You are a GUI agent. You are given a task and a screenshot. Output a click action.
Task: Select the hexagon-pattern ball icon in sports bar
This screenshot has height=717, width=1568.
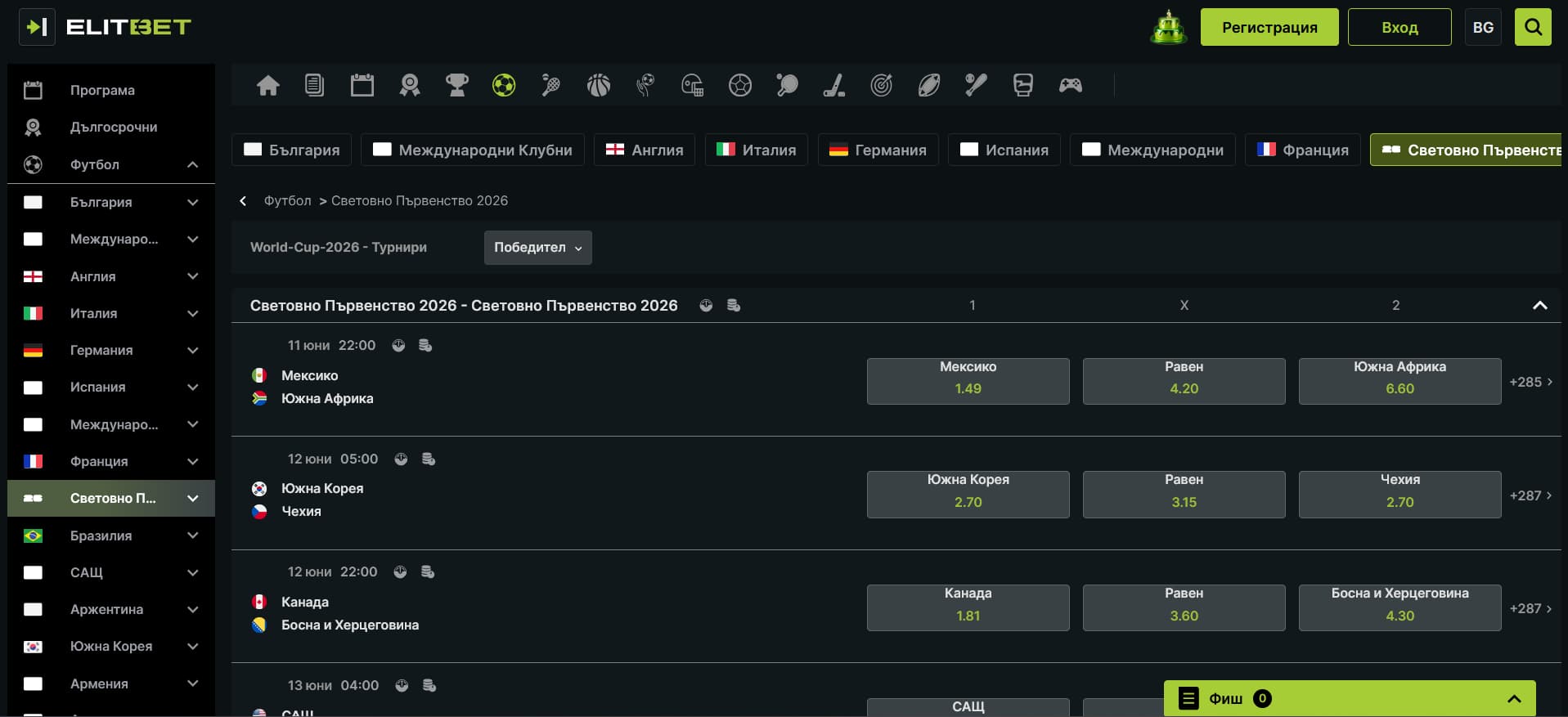740,85
